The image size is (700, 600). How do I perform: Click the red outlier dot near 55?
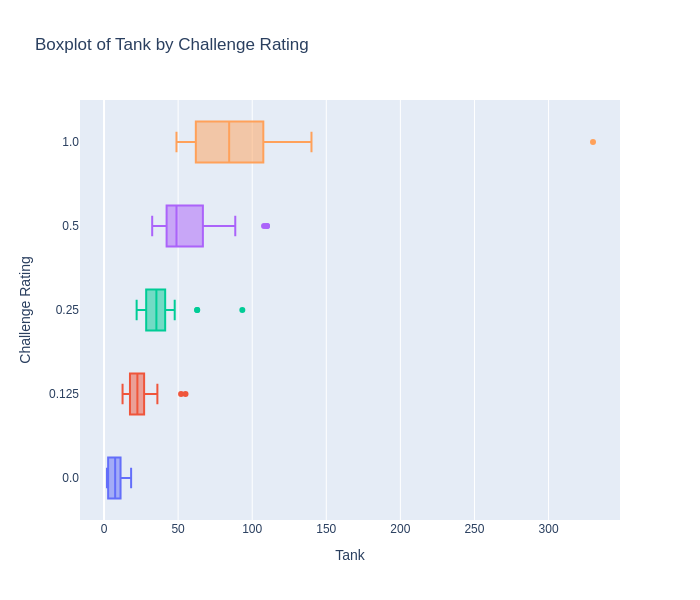pyautogui.click(x=185, y=394)
